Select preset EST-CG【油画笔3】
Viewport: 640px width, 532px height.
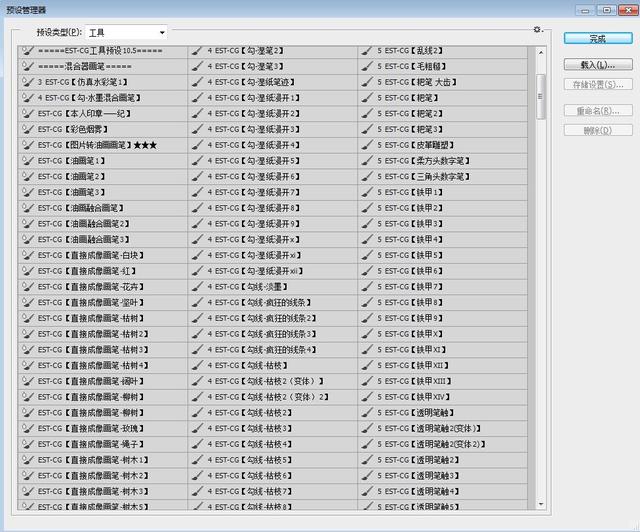coord(103,192)
